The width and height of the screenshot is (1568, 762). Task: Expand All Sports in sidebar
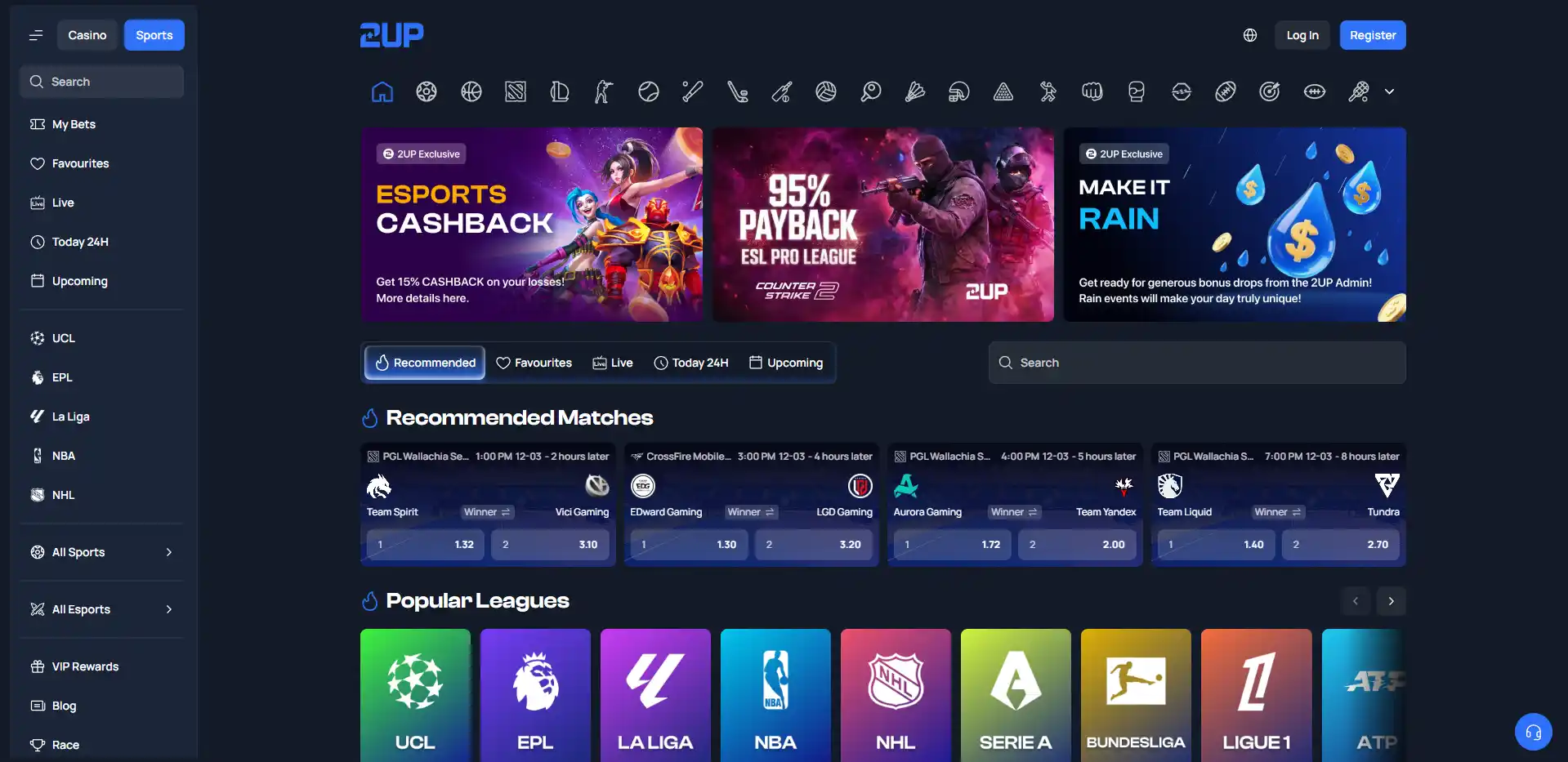(102, 552)
